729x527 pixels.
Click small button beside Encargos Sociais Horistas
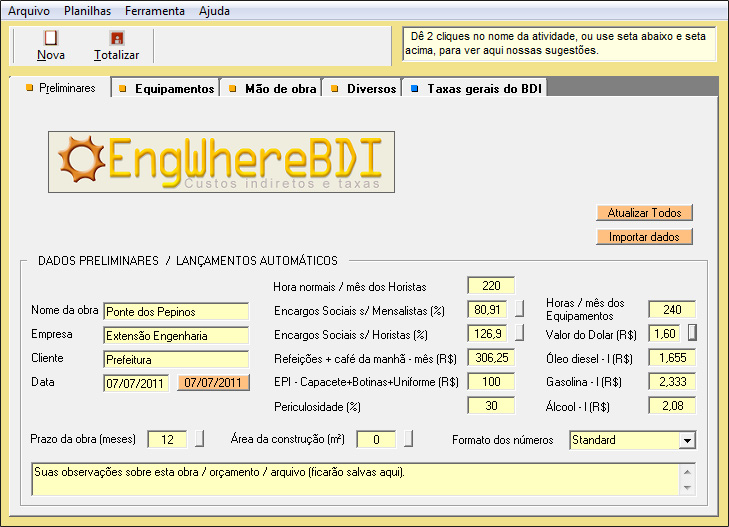[520, 334]
